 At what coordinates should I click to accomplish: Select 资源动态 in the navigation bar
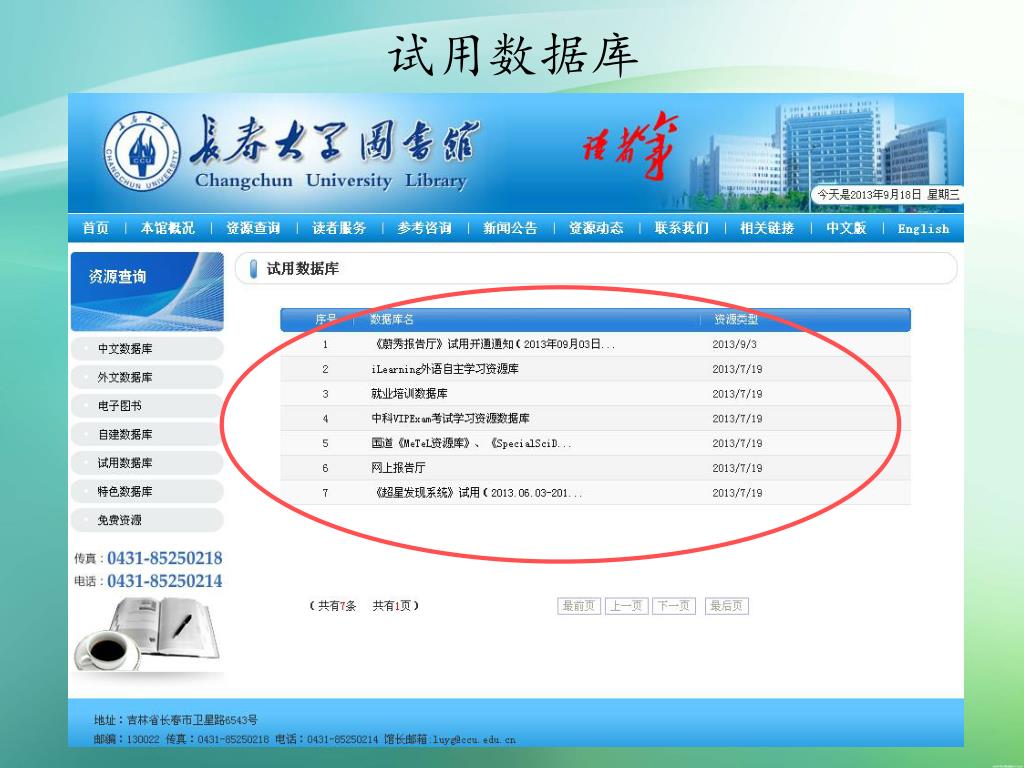point(596,228)
